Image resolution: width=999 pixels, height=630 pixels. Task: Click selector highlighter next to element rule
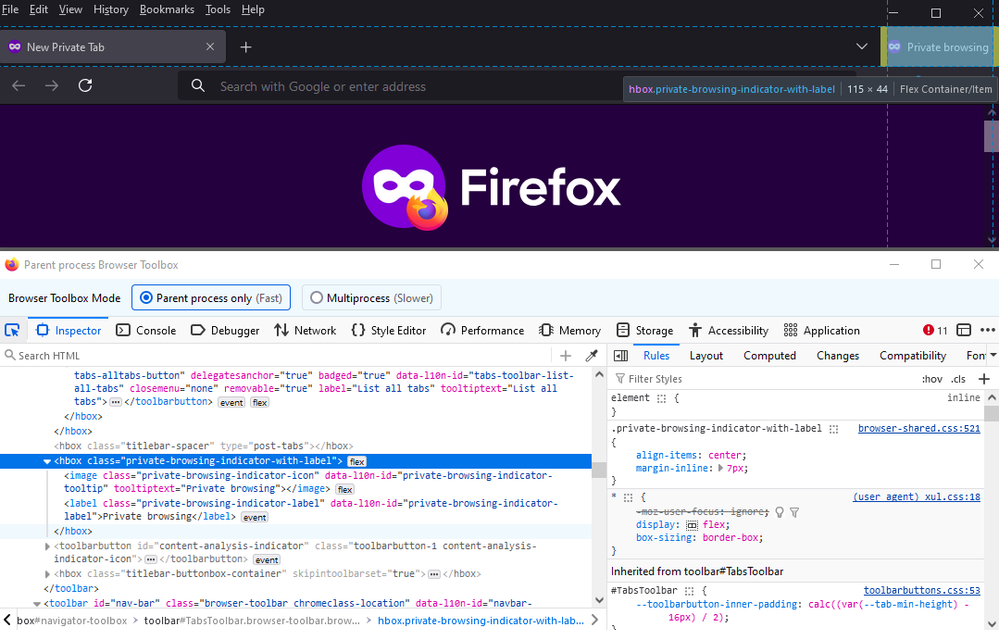[661, 398]
